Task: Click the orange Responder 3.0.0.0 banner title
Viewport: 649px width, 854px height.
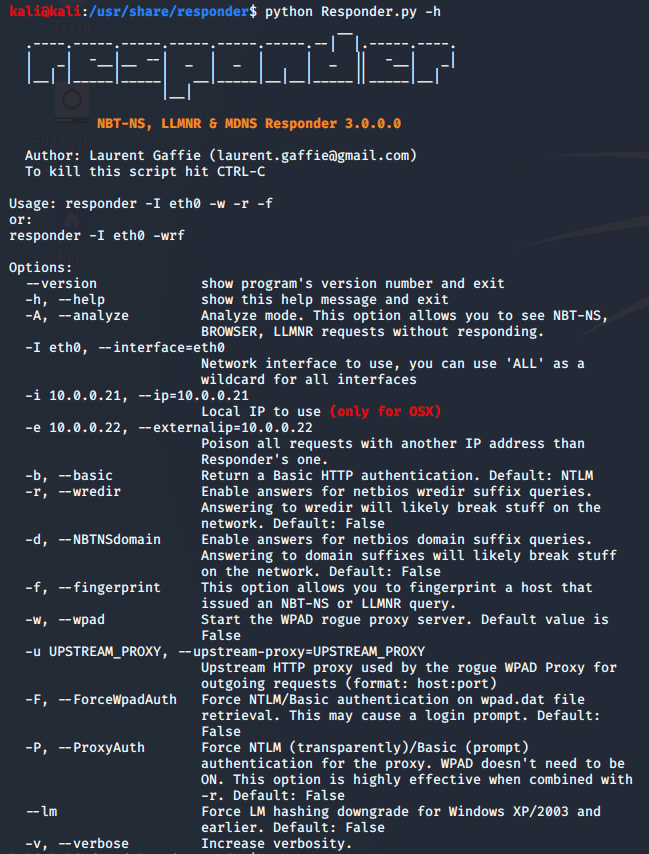Action: [249, 124]
